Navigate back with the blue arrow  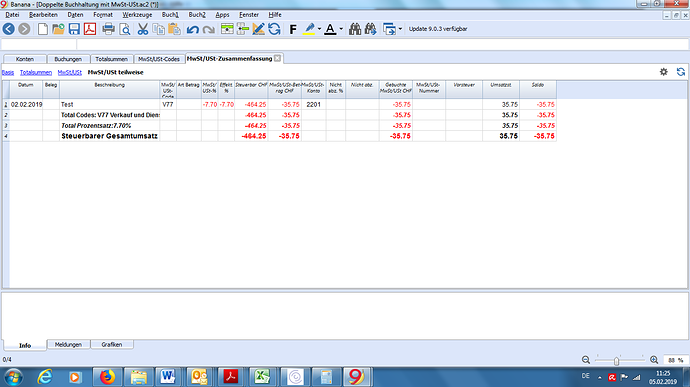tap(8, 29)
